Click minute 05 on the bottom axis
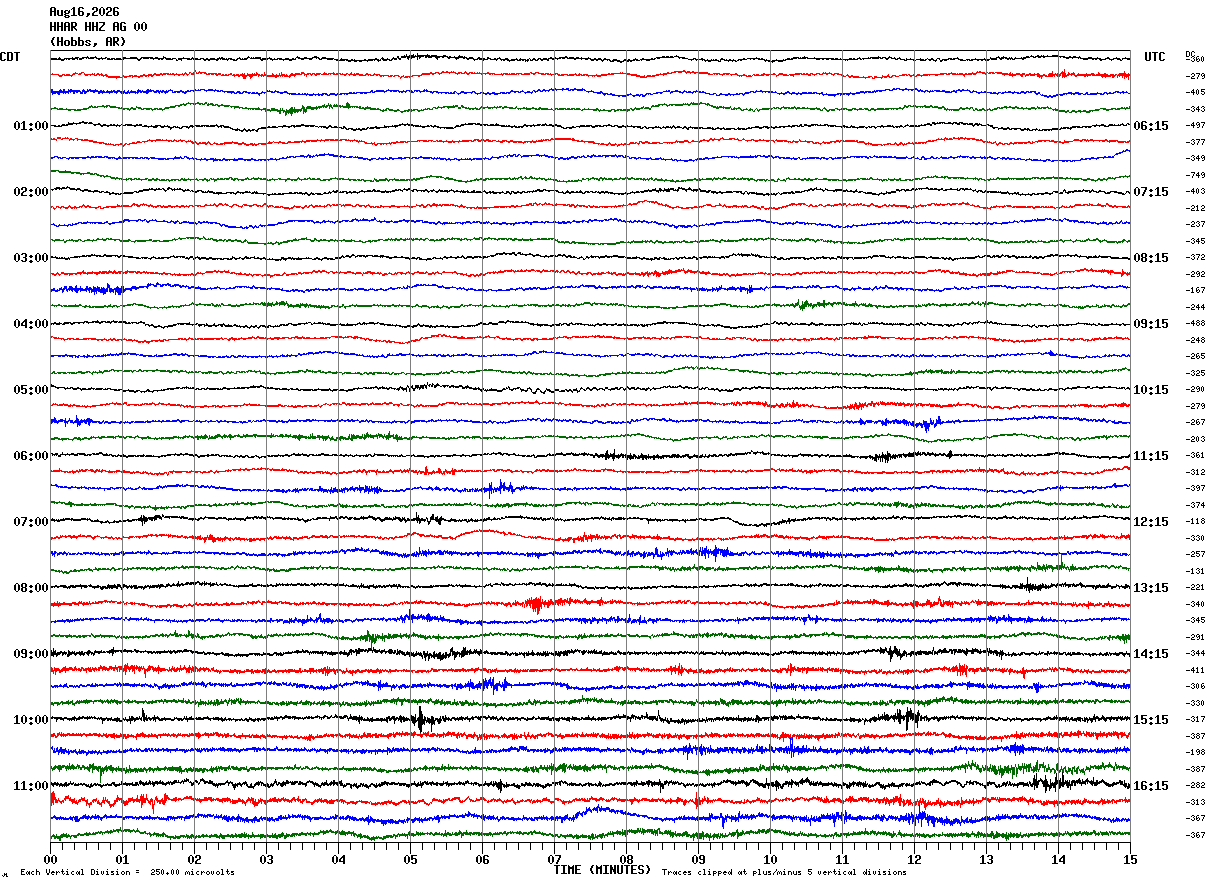 (410, 859)
